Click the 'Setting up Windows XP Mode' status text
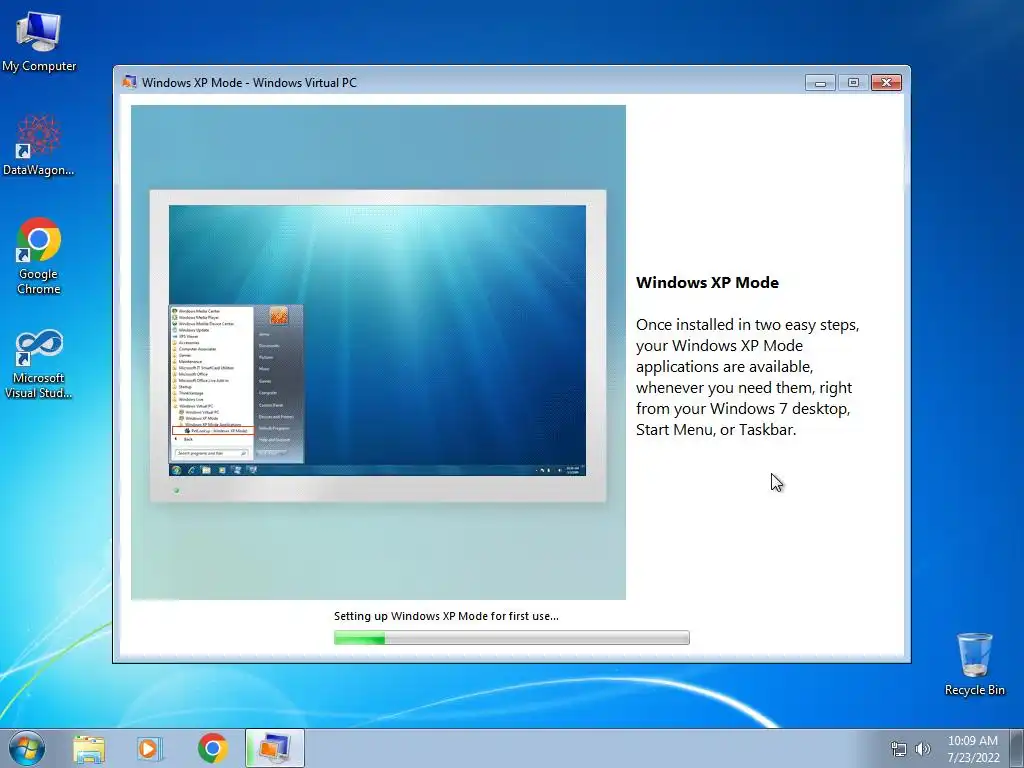Screen dimensions: 1024x768 coord(446,616)
